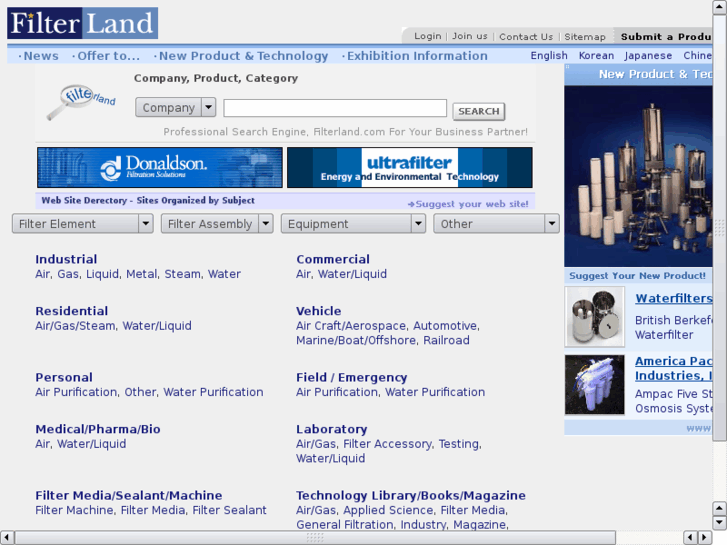Click Other under Personal
This screenshot has width=727, height=545.
(140, 392)
